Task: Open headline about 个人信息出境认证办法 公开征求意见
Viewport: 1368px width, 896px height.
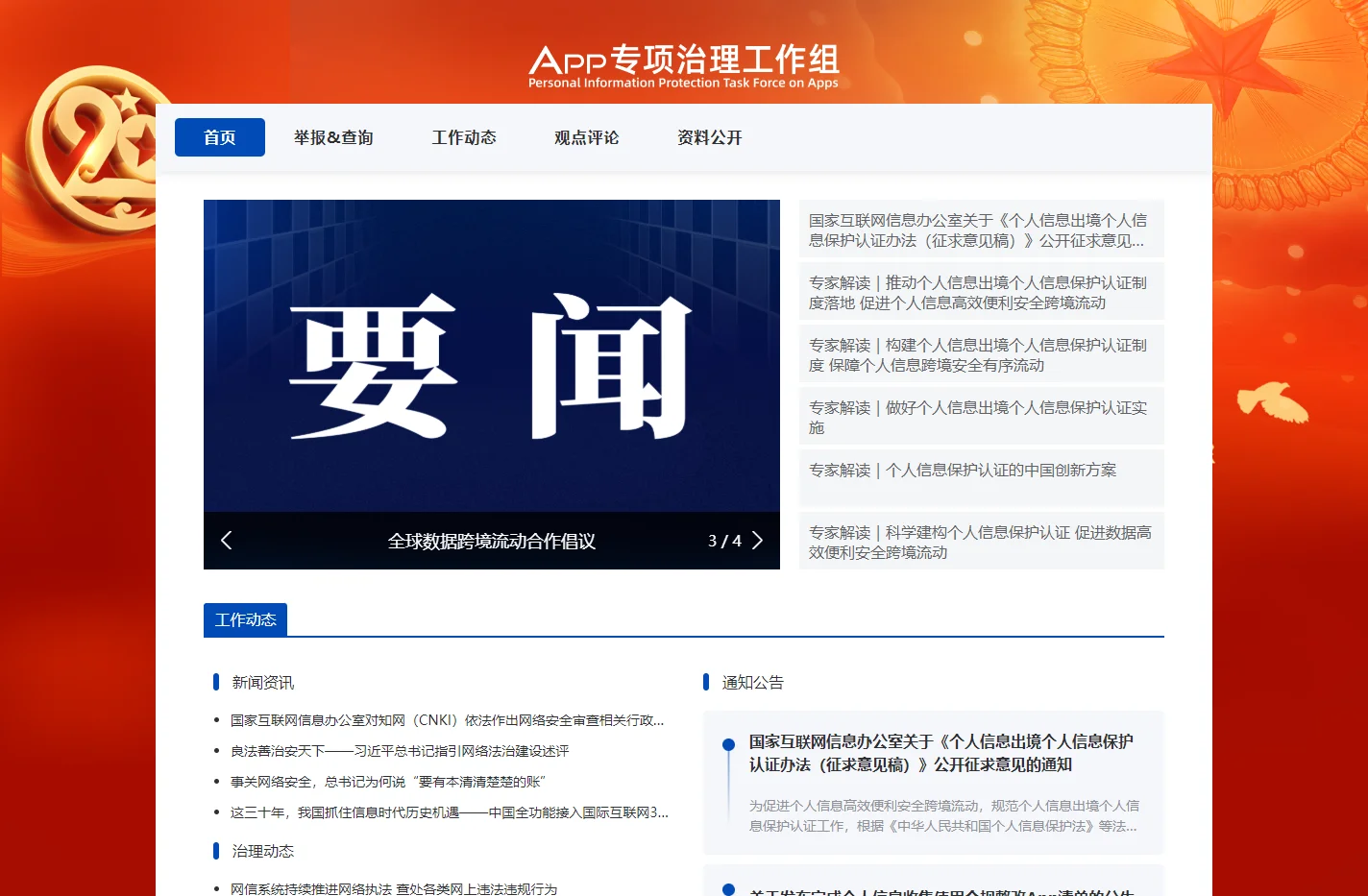Action: [982, 230]
